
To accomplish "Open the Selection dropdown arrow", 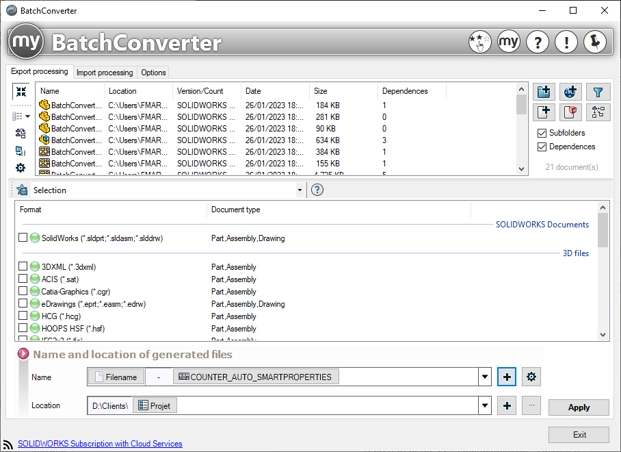I will pos(300,190).
